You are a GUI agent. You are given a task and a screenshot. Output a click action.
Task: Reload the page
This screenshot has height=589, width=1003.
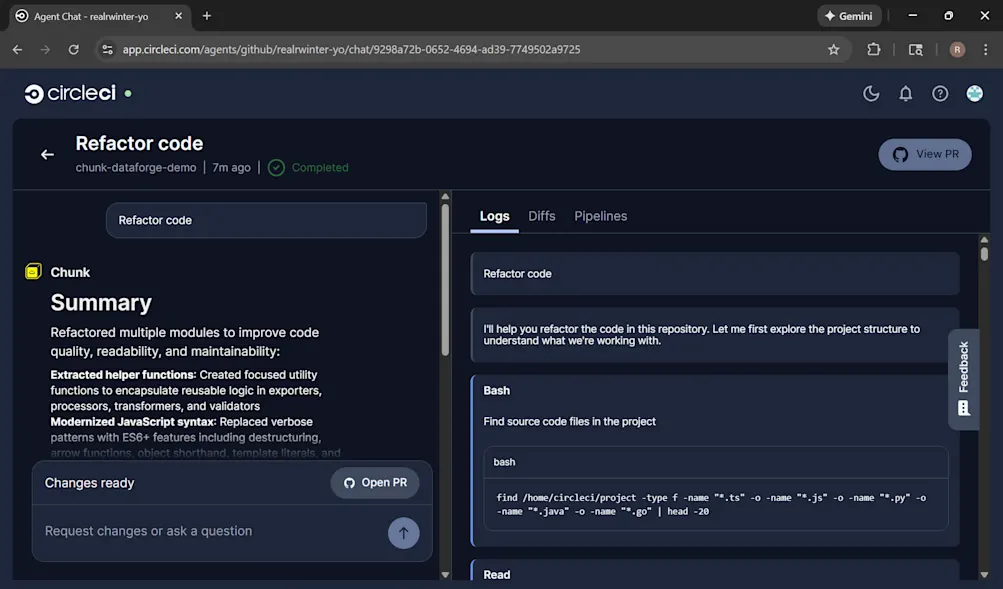pos(74,49)
